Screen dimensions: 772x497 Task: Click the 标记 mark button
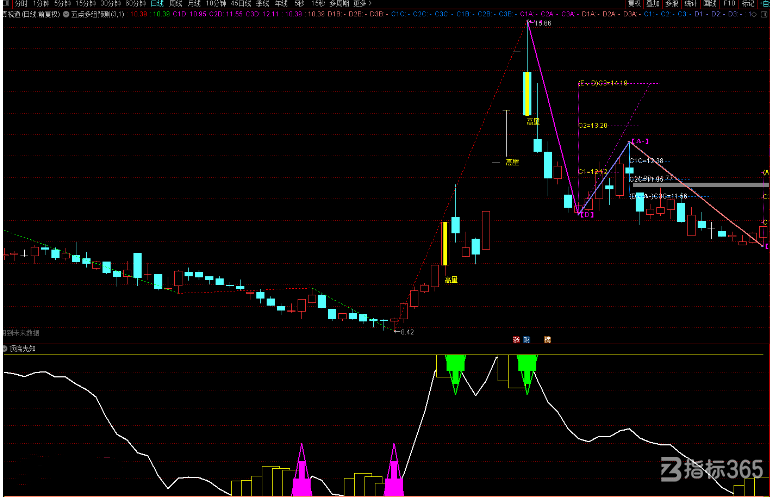(748, 3)
